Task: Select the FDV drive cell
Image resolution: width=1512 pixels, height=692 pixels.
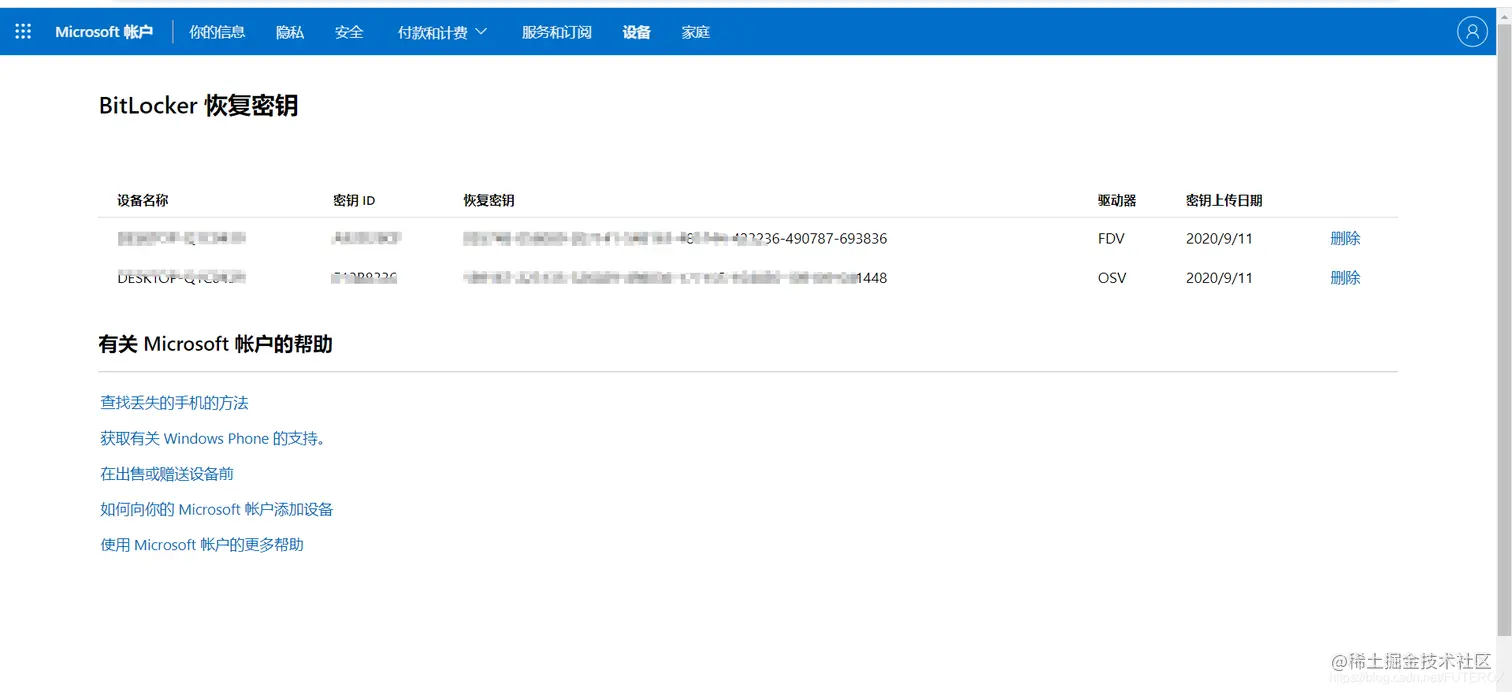Action: coord(1111,238)
